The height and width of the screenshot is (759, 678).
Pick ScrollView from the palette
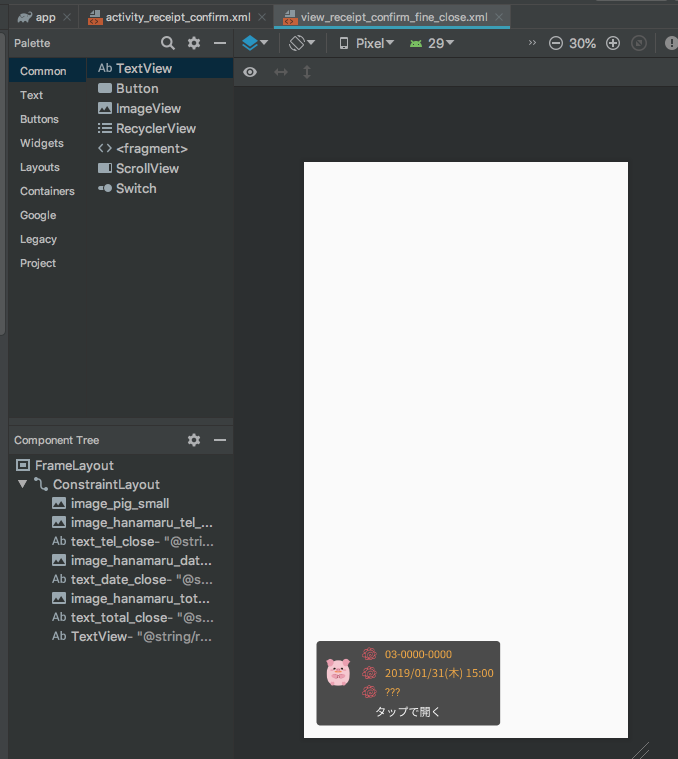pyautogui.click(x=160, y=168)
